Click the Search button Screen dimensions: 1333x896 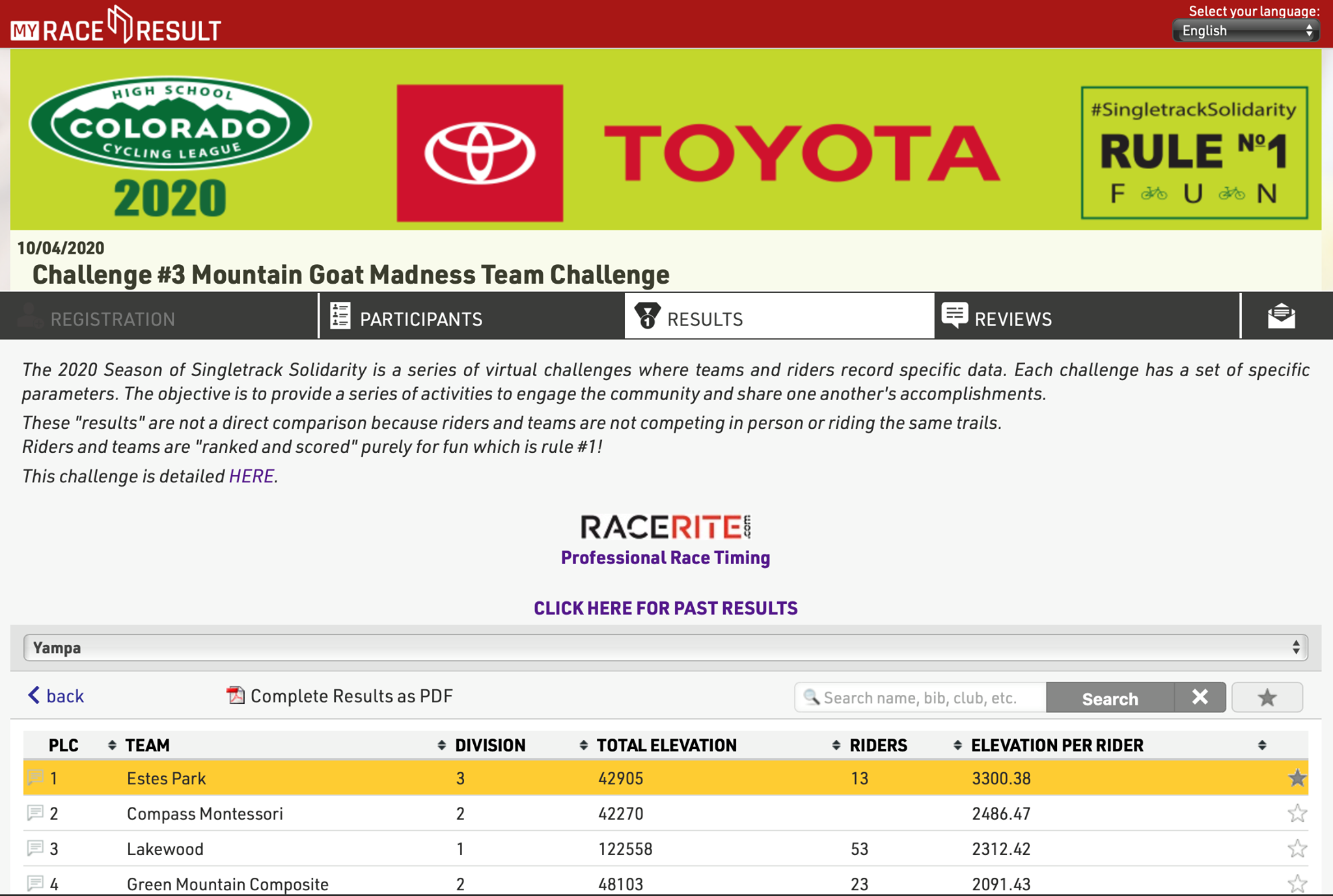[x=1110, y=698]
